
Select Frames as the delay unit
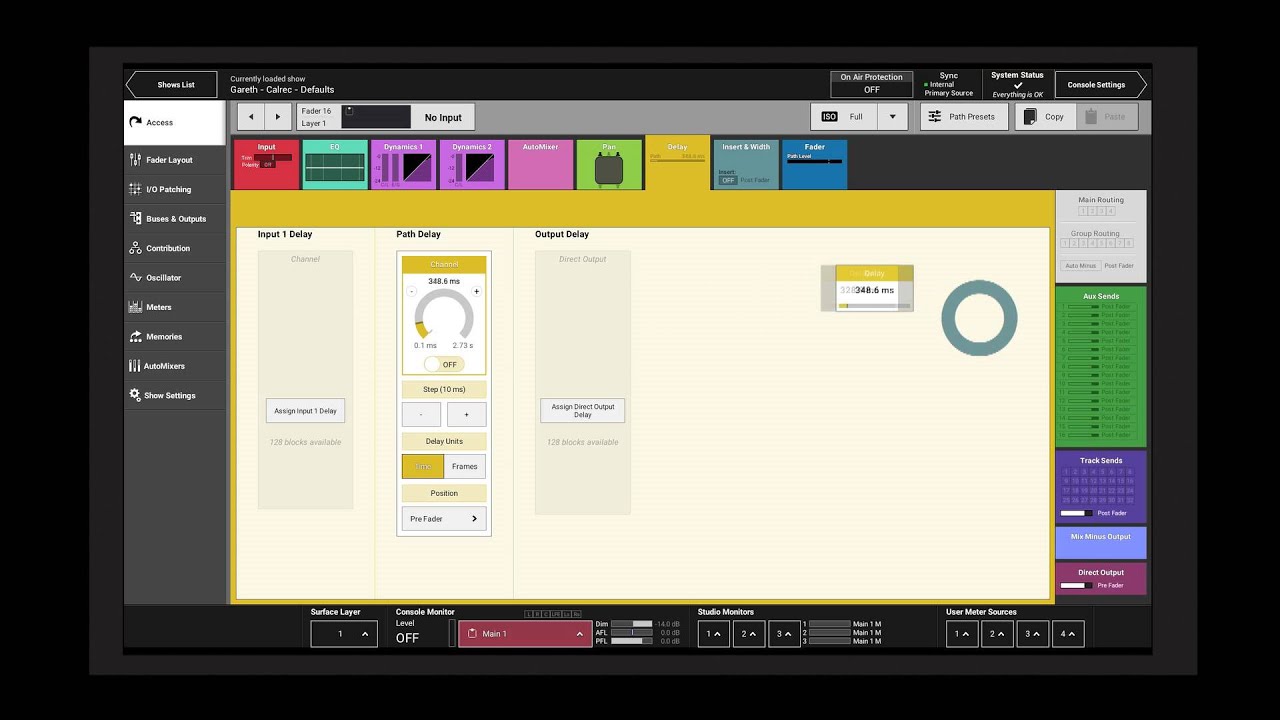[x=465, y=466]
